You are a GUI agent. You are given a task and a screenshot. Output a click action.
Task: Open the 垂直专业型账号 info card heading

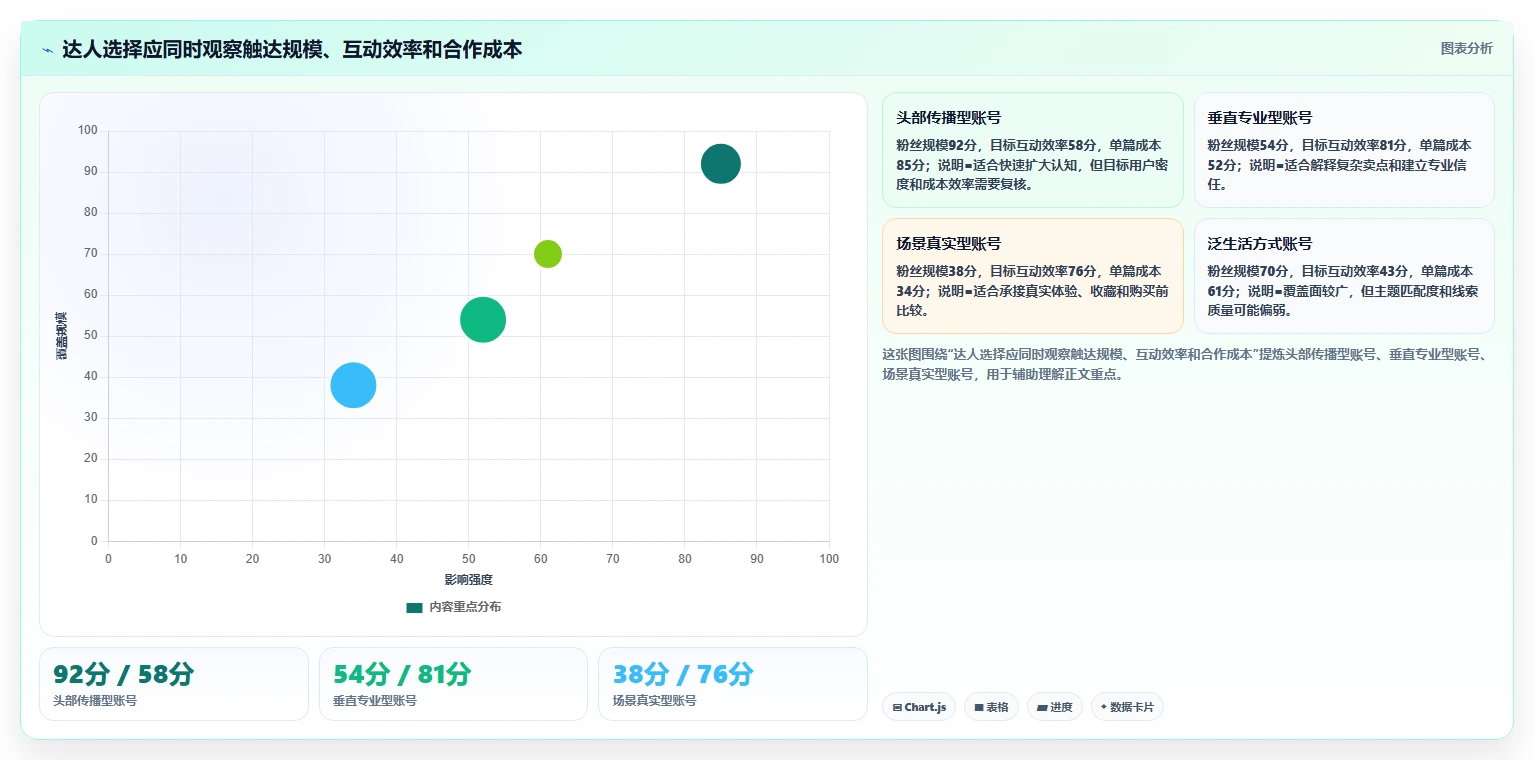click(x=1260, y=117)
